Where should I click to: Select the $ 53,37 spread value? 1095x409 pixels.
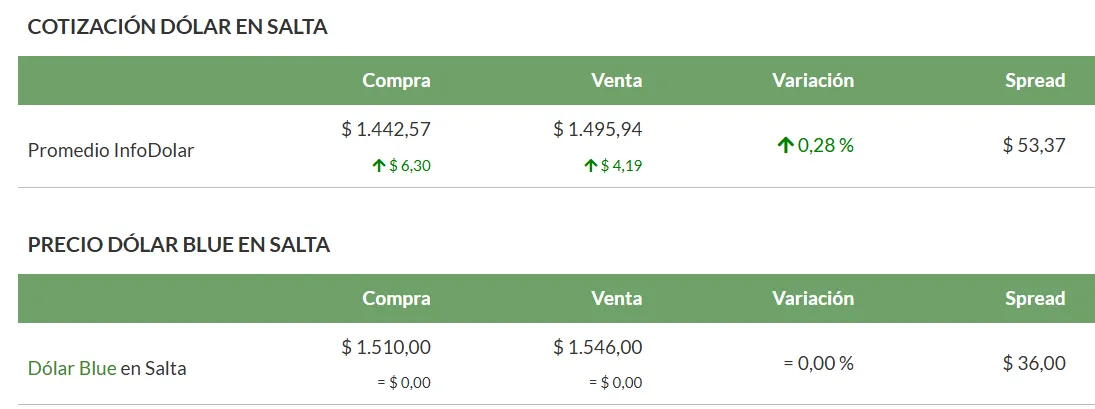(1034, 146)
